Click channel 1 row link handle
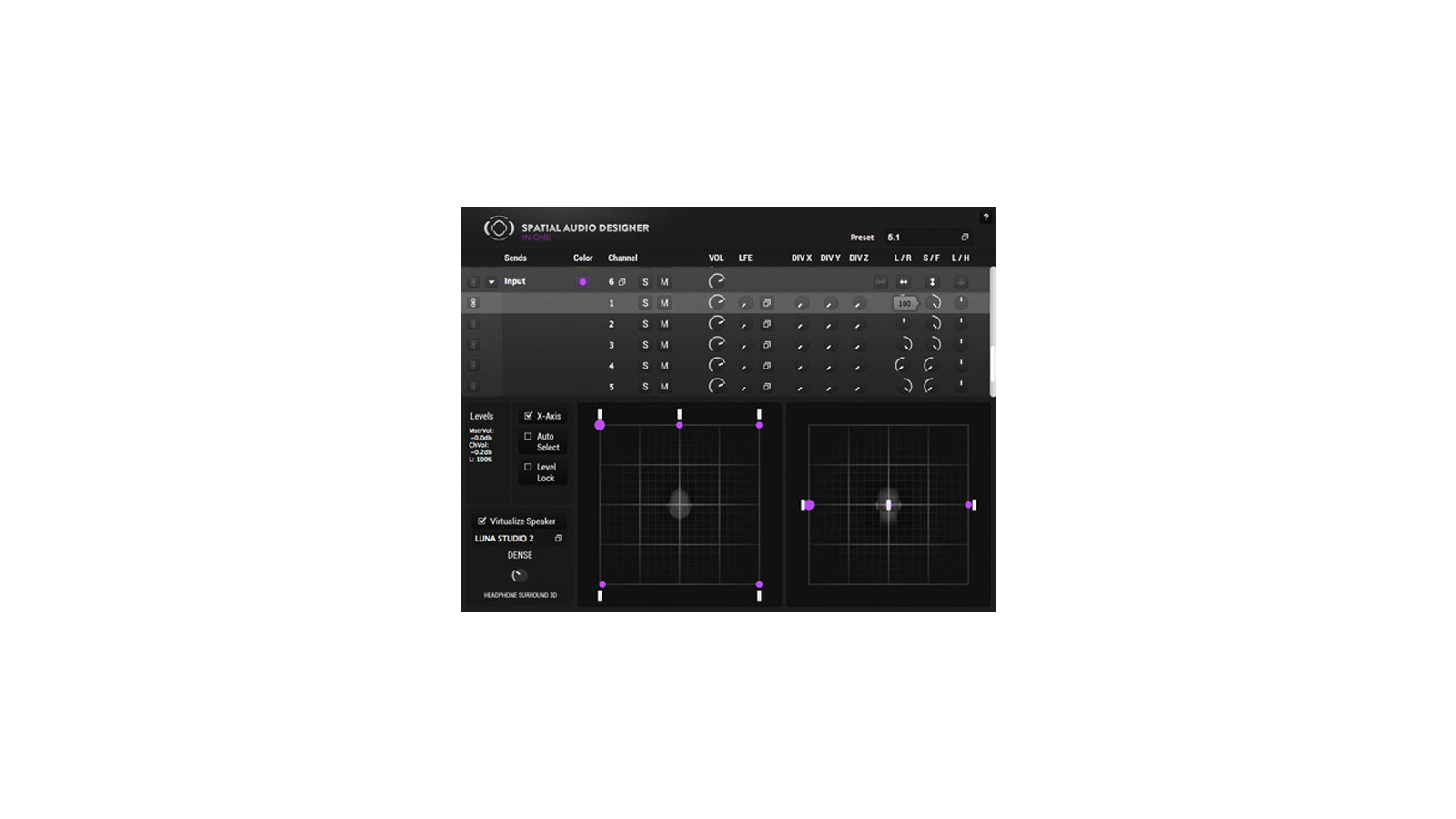Screen dimensions: 1456x819 pyautogui.click(x=473, y=303)
